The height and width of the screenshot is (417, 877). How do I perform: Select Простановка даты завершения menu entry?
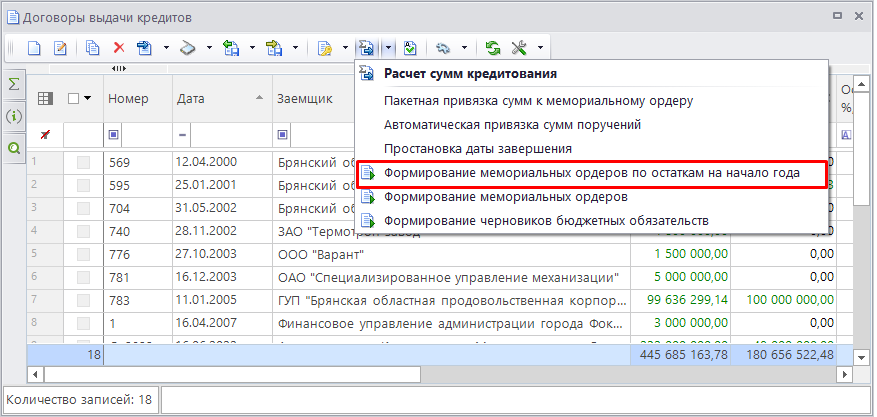477,149
